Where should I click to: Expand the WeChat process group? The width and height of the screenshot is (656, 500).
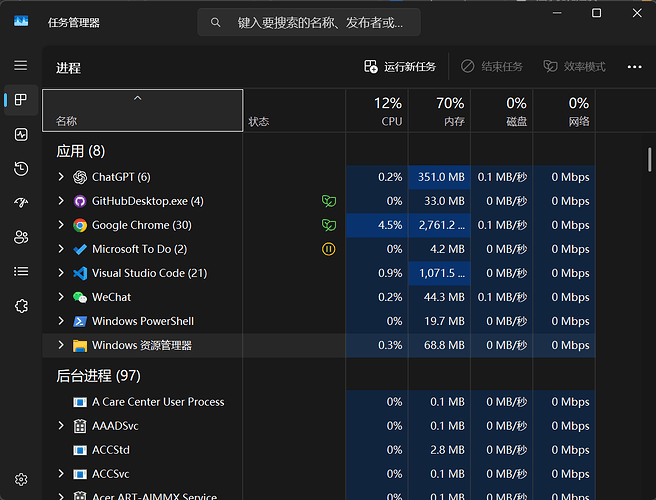[61, 297]
